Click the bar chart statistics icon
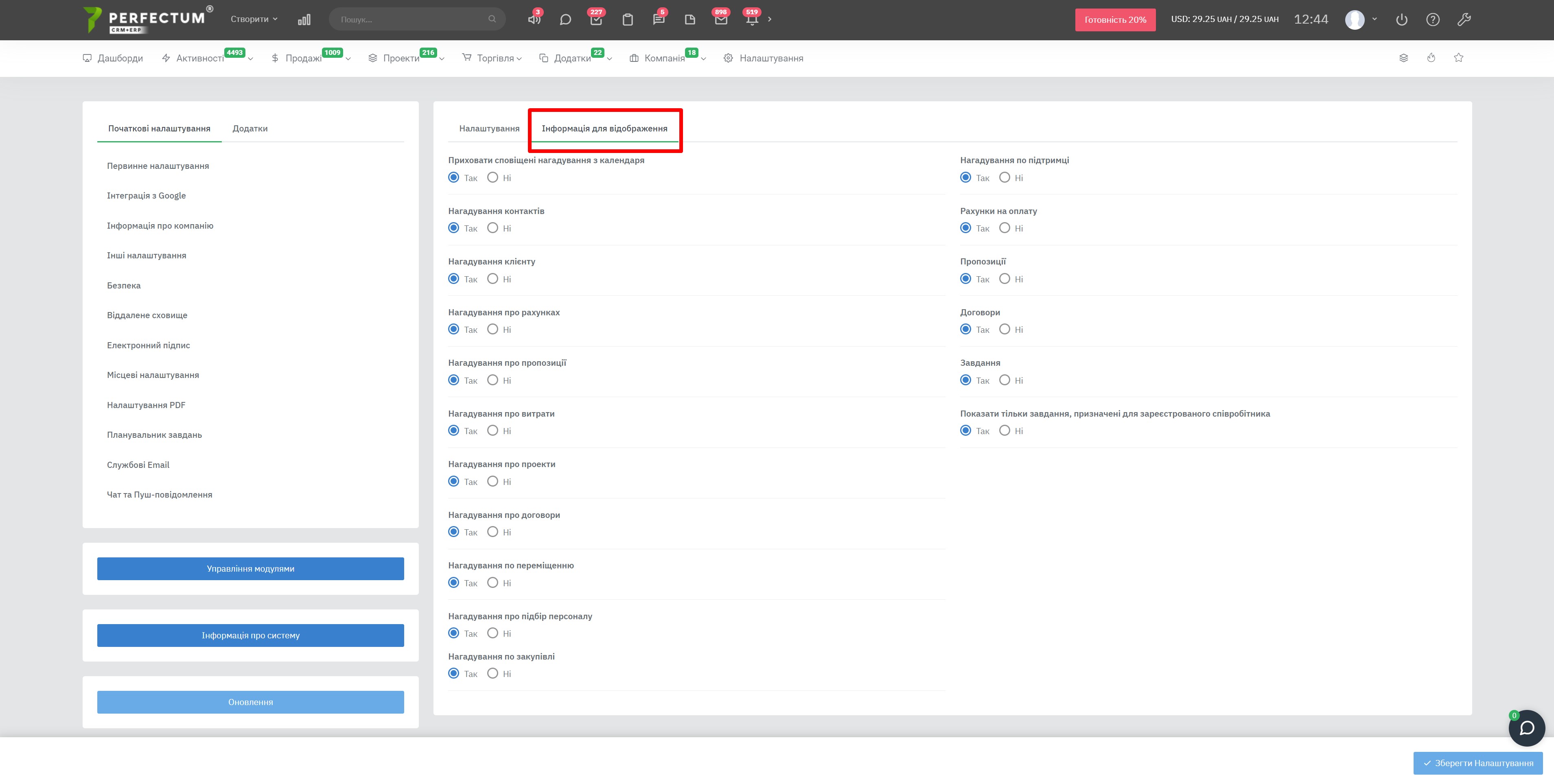The height and width of the screenshot is (784, 1554). [304, 19]
